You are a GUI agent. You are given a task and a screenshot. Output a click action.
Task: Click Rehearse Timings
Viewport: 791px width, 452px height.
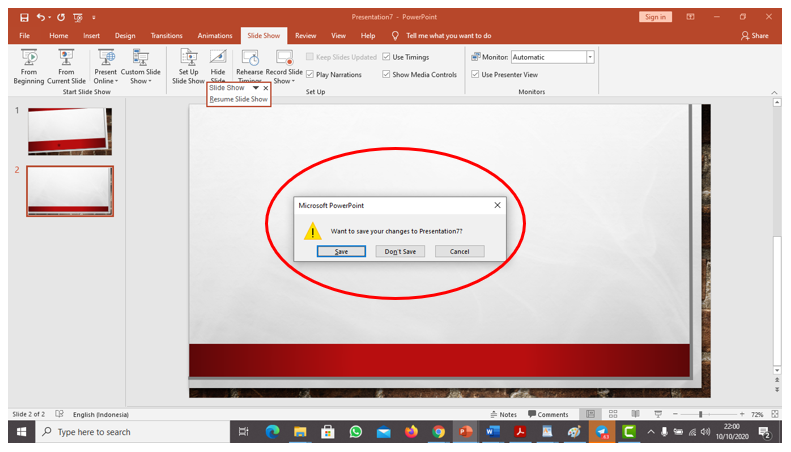click(250, 66)
